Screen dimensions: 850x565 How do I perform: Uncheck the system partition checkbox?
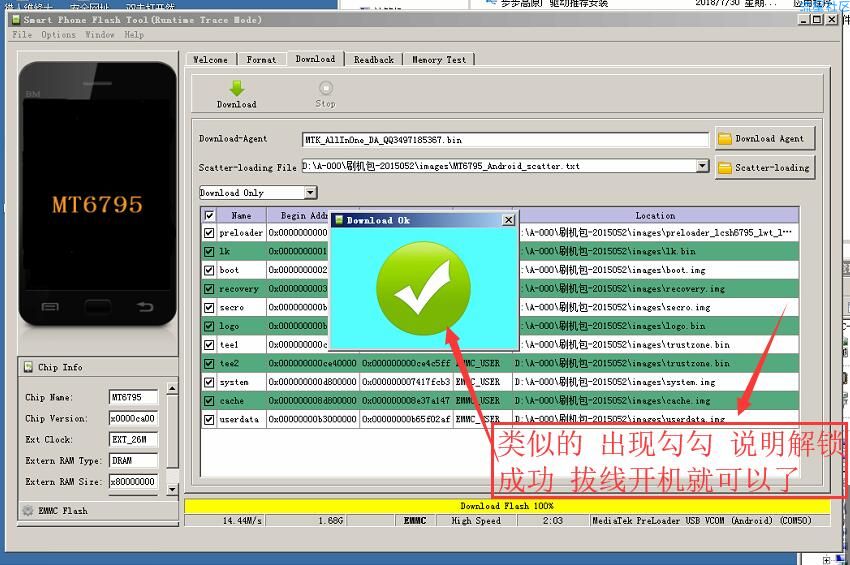209,382
